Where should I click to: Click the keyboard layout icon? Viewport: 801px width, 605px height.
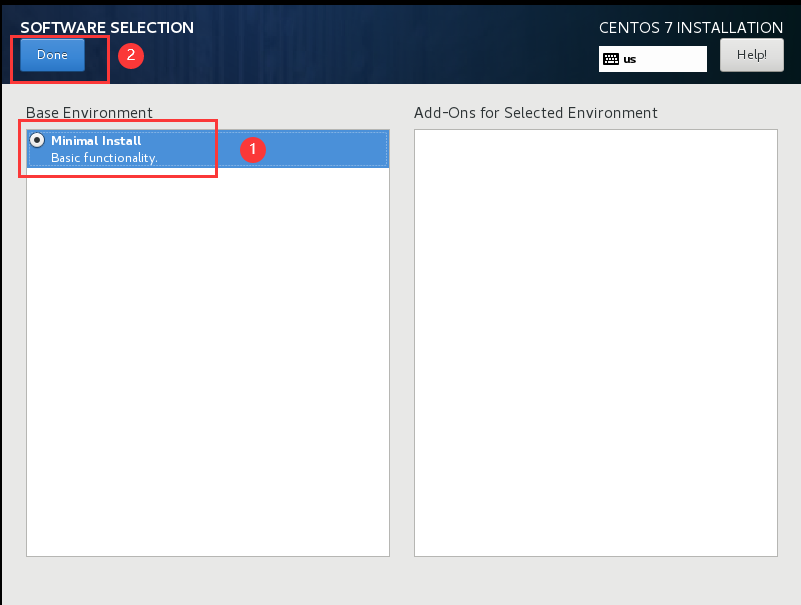(611, 59)
